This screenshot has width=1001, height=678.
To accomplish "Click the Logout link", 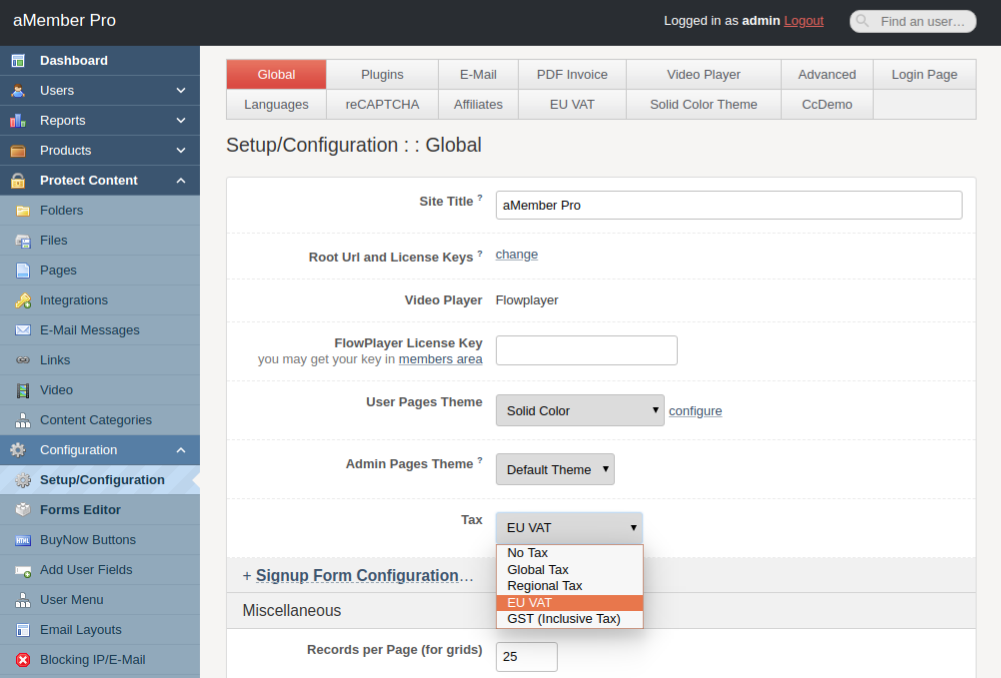I will click(803, 21).
